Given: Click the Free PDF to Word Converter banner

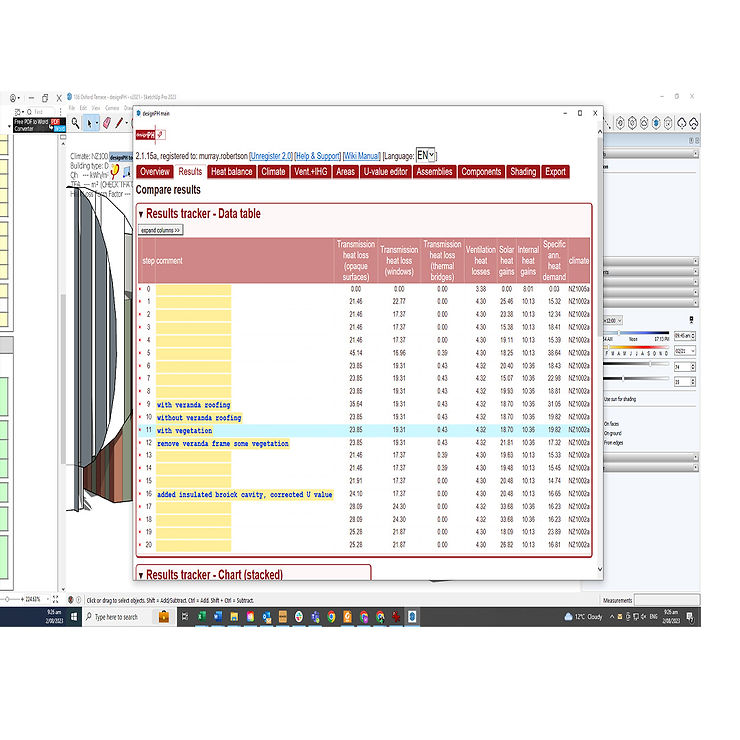Looking at the screenshot, I should pyautogui.click(x=39, y=125).
